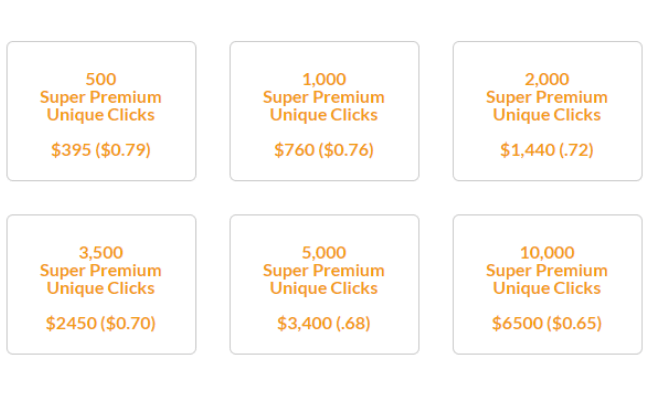Click "Super Premium Unique Clicks" under 10,000

point(547,279)
